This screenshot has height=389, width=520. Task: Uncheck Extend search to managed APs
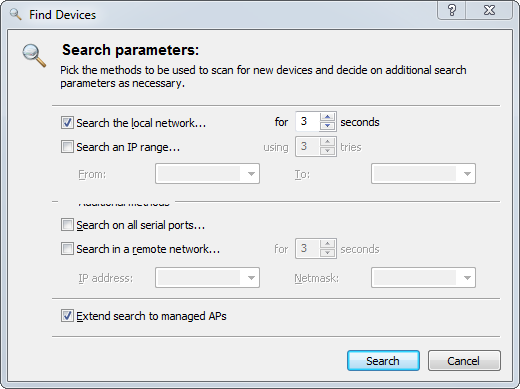tap(67, 315)
